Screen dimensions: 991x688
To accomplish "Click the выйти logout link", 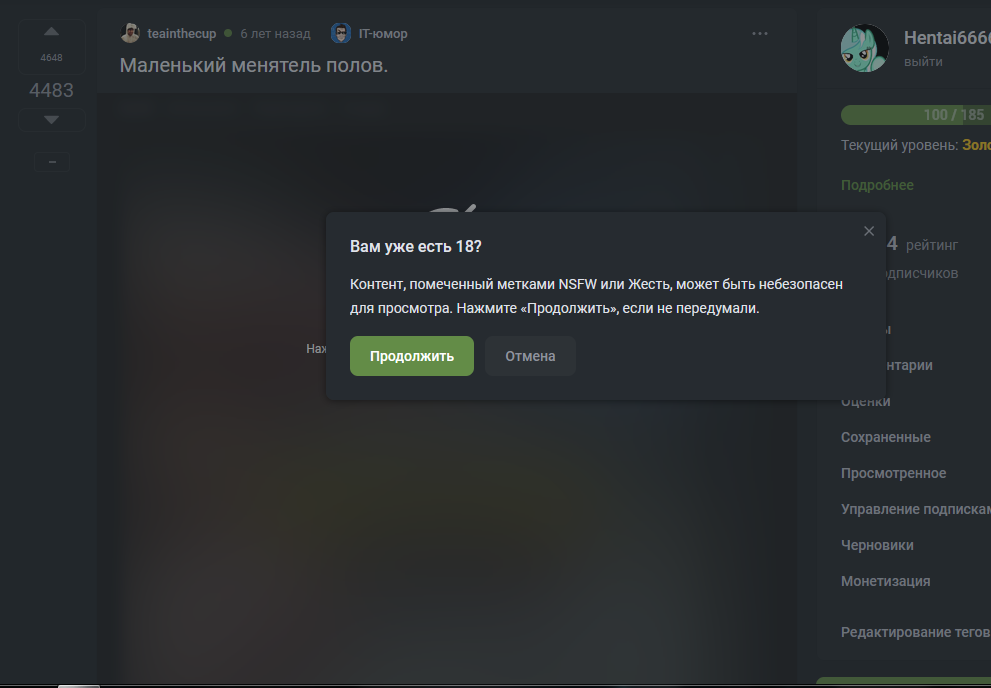I will tap(923, 62).
